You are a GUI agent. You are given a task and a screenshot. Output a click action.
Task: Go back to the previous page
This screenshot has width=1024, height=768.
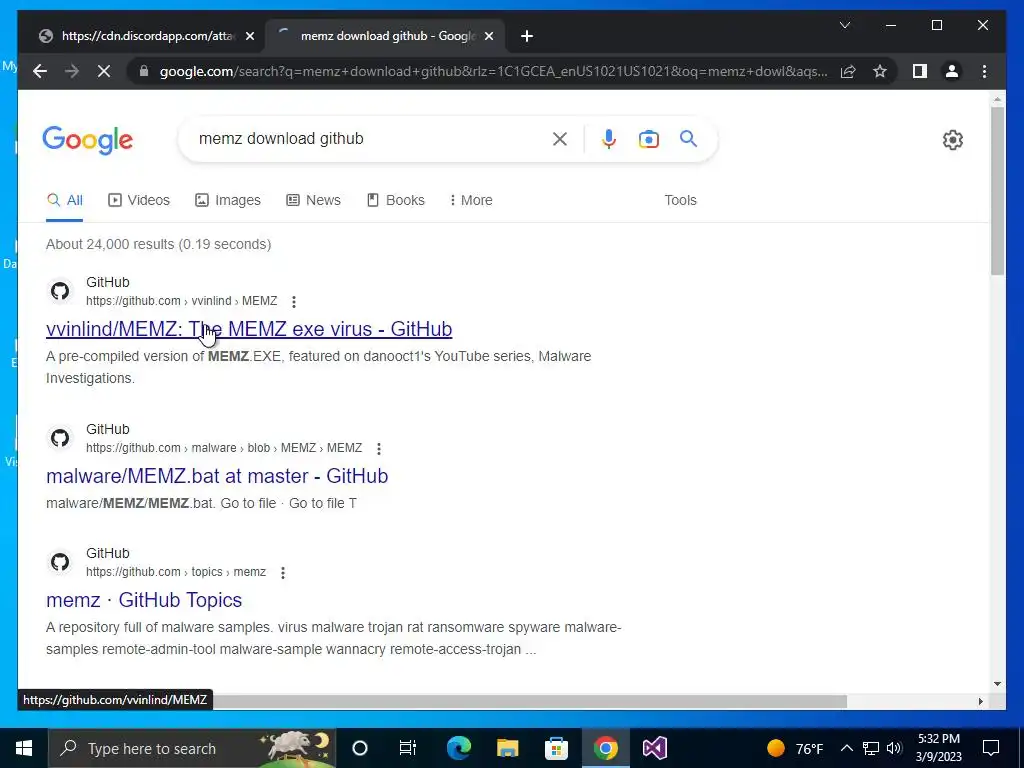(40, 71)
